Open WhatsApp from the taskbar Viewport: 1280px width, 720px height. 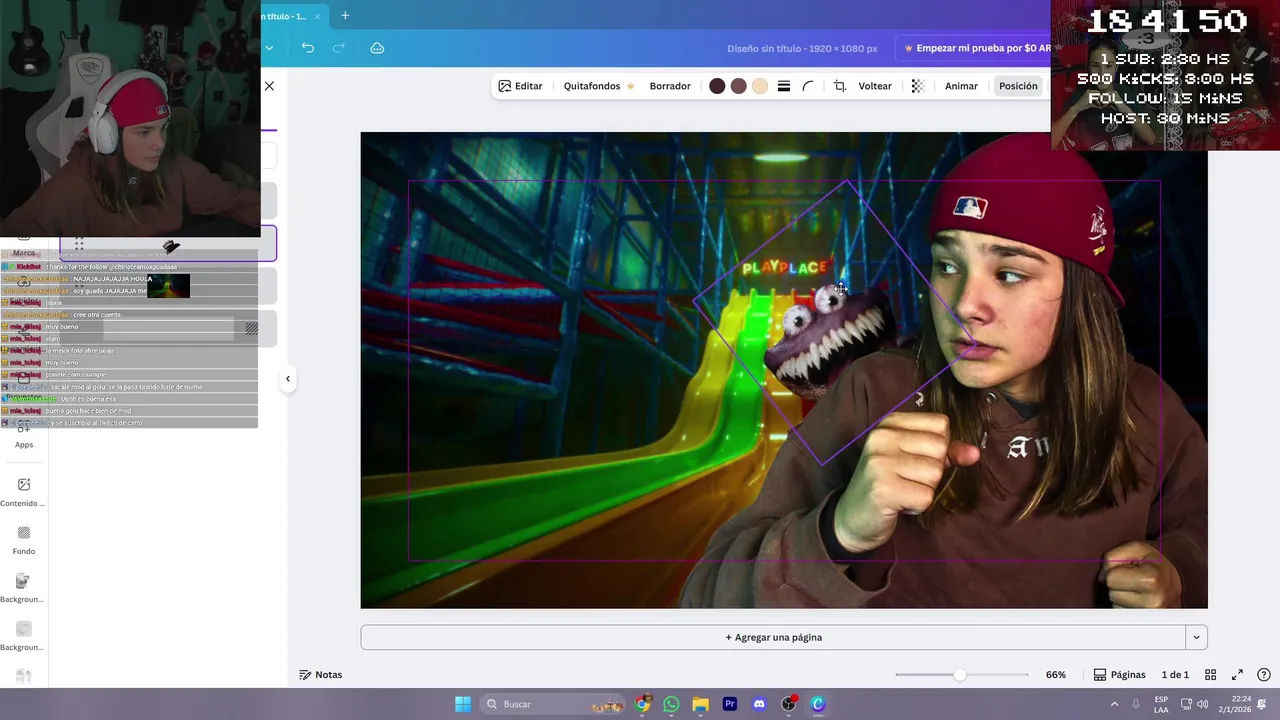tap(671, 704)
